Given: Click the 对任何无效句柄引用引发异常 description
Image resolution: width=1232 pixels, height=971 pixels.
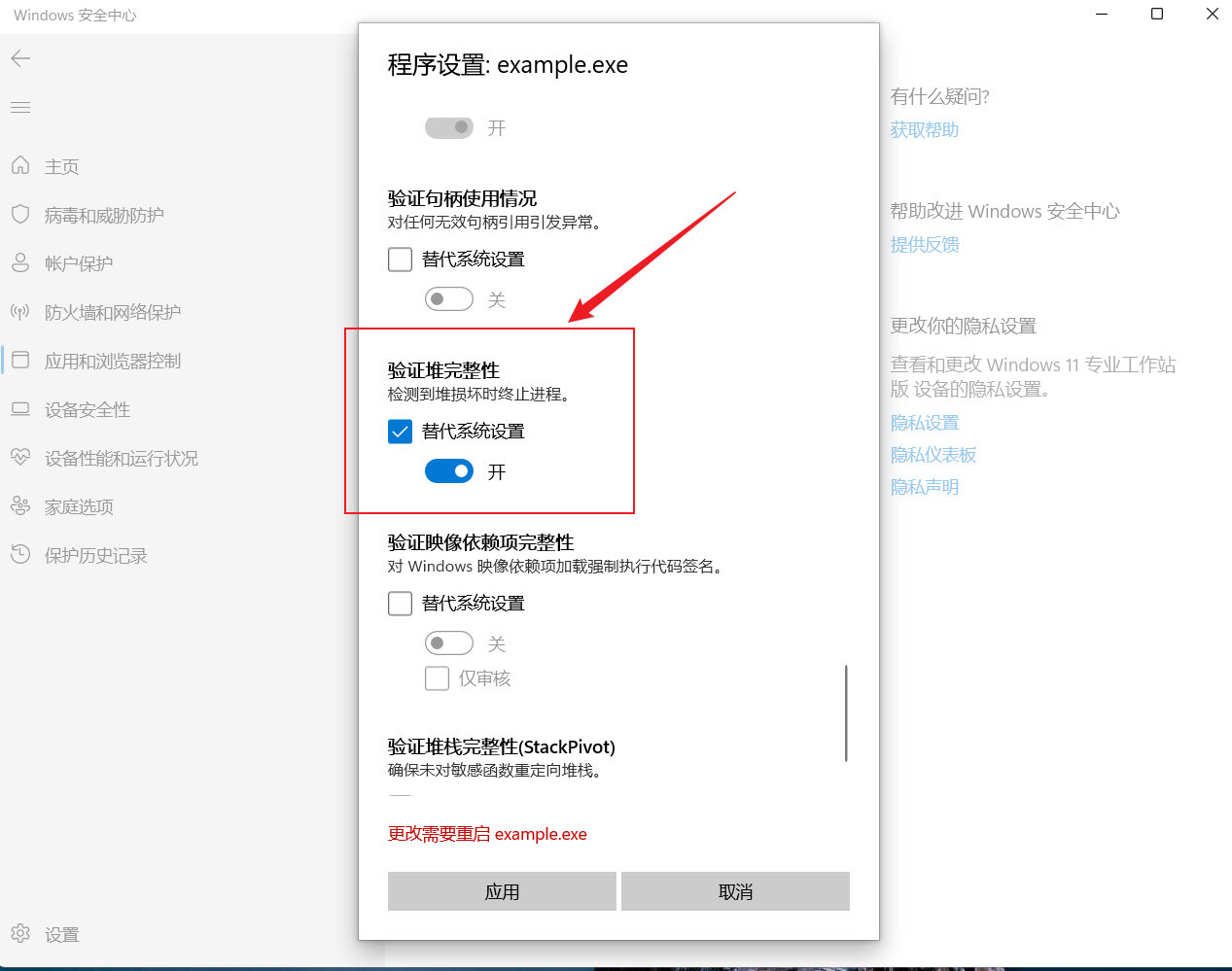Looking at the screenshot, I should [x=497, y=222].
